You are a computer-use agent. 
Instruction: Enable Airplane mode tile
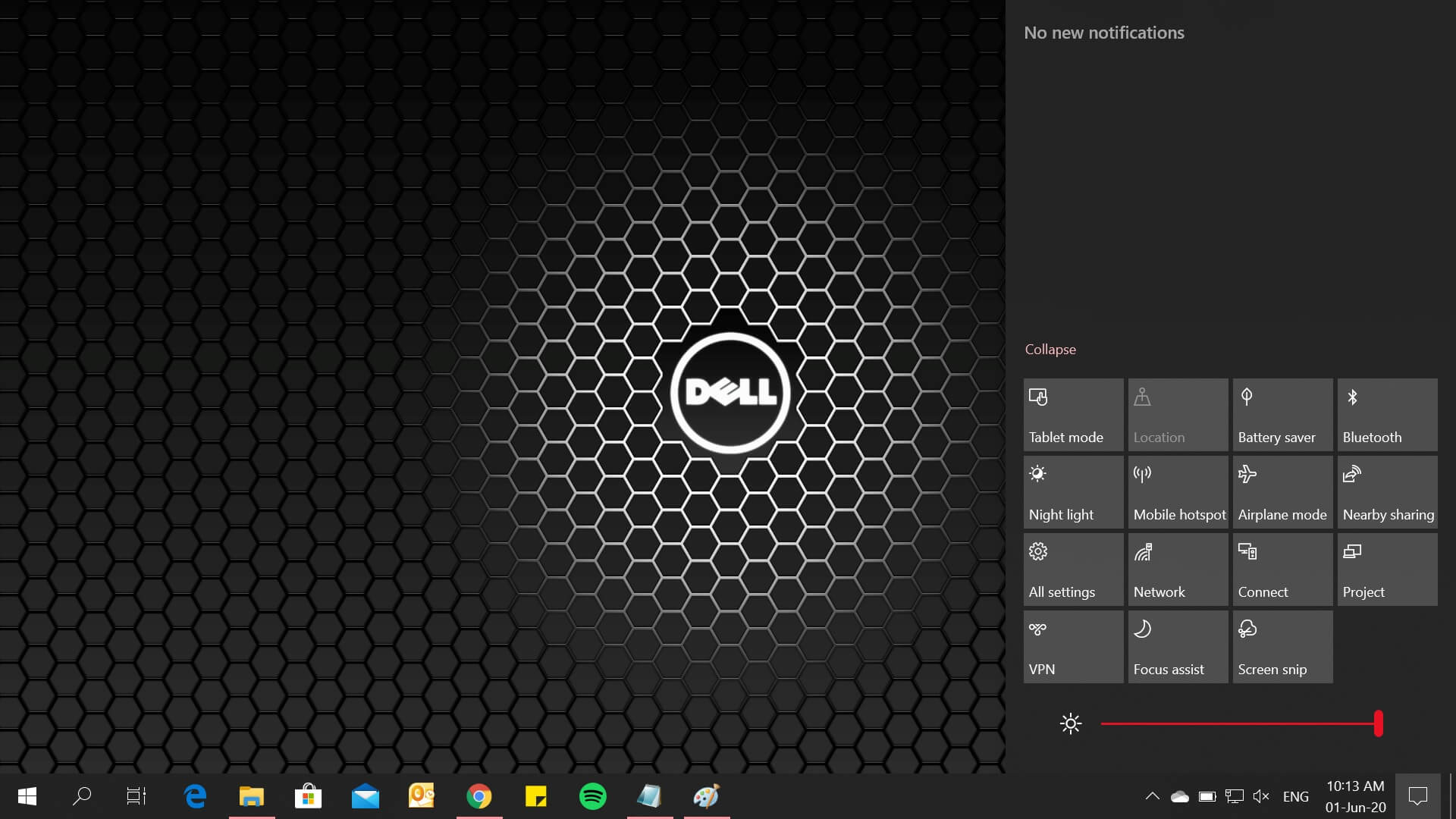(x=1282, y=492)
